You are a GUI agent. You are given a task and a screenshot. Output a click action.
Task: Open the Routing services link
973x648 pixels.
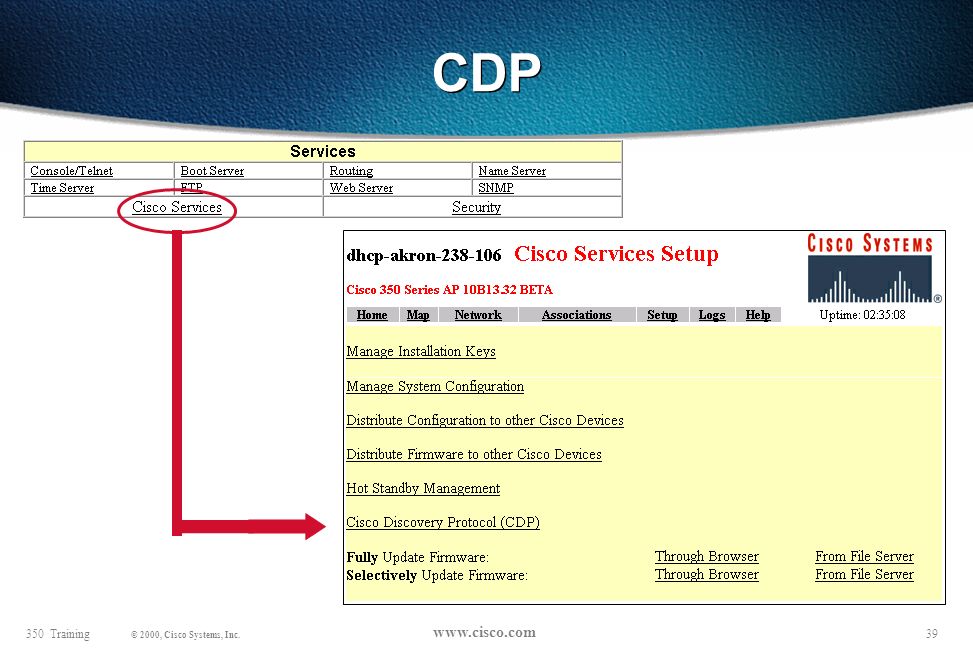tap(351, 171)
